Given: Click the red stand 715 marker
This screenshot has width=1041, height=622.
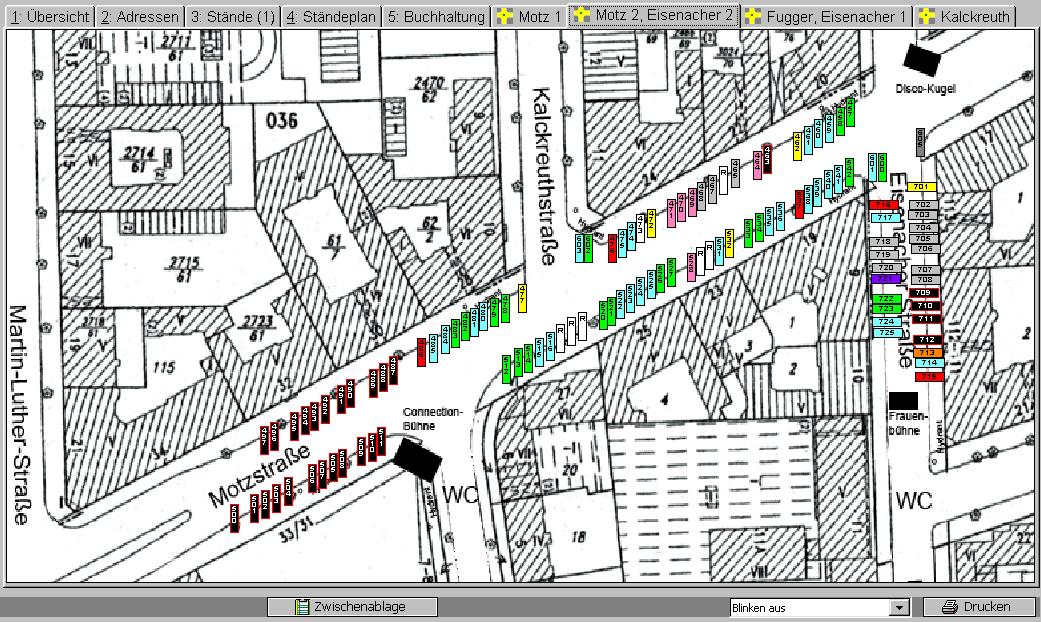Looking at the screenshot, I should coord(929,377).
